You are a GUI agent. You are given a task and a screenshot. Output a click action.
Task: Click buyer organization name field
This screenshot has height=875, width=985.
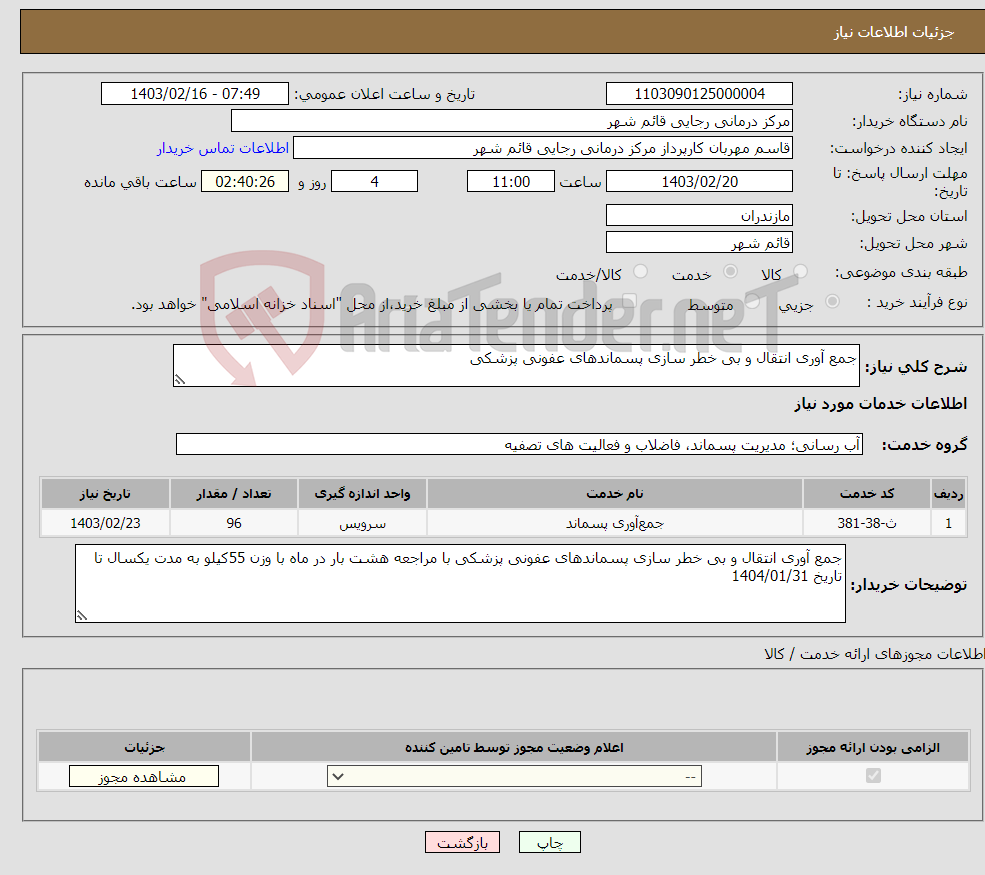(512, 121)
